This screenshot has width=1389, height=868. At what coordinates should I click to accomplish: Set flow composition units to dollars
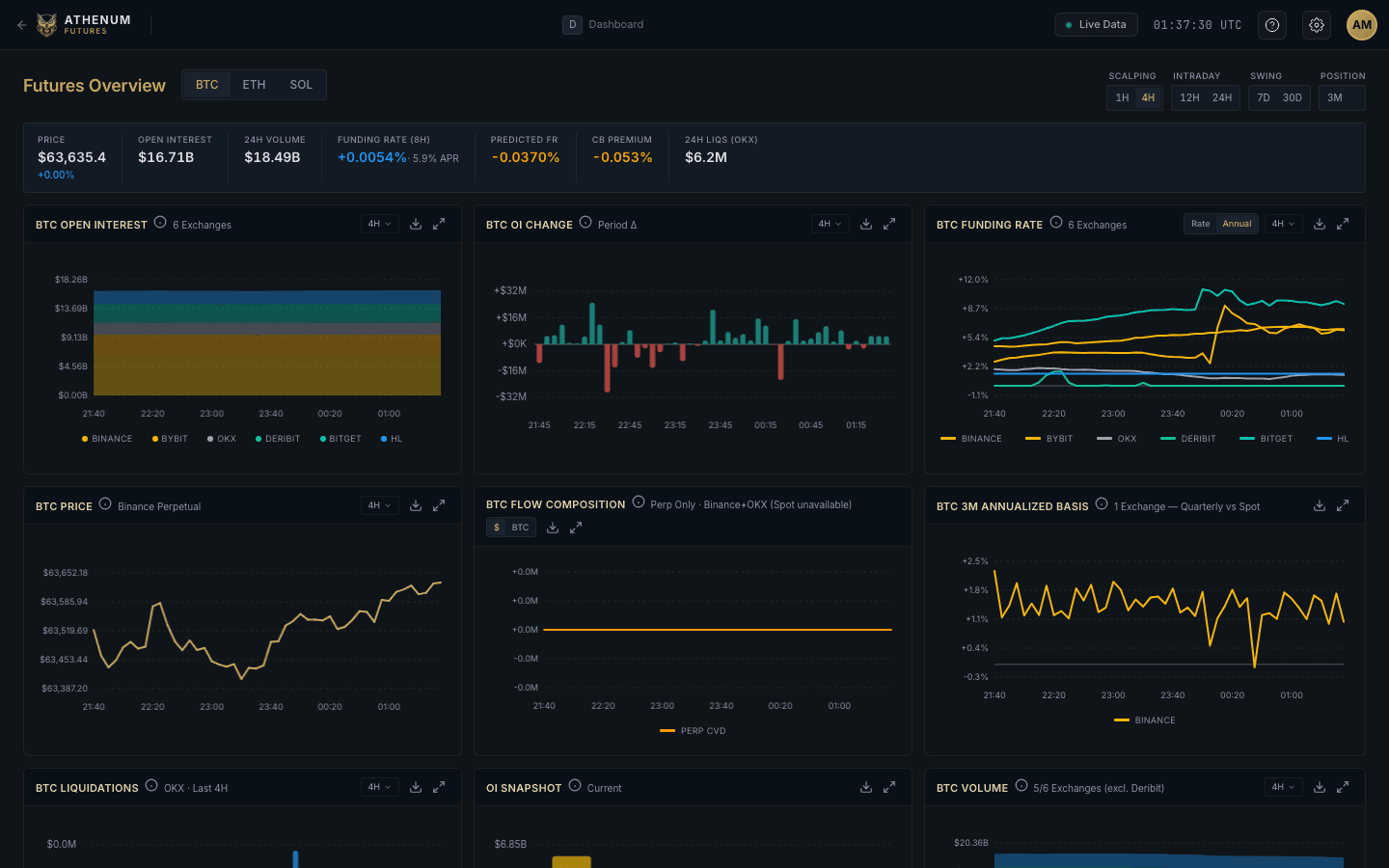pyautogui.click(x=497, y=528)
